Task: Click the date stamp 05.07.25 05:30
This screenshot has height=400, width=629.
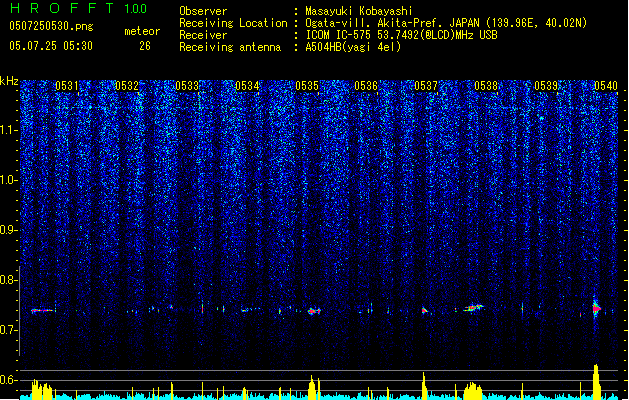Action: pos(51,46)
